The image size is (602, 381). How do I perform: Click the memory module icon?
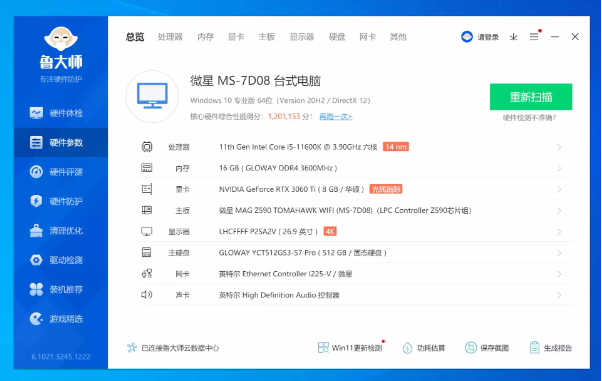tap(147, 168)
